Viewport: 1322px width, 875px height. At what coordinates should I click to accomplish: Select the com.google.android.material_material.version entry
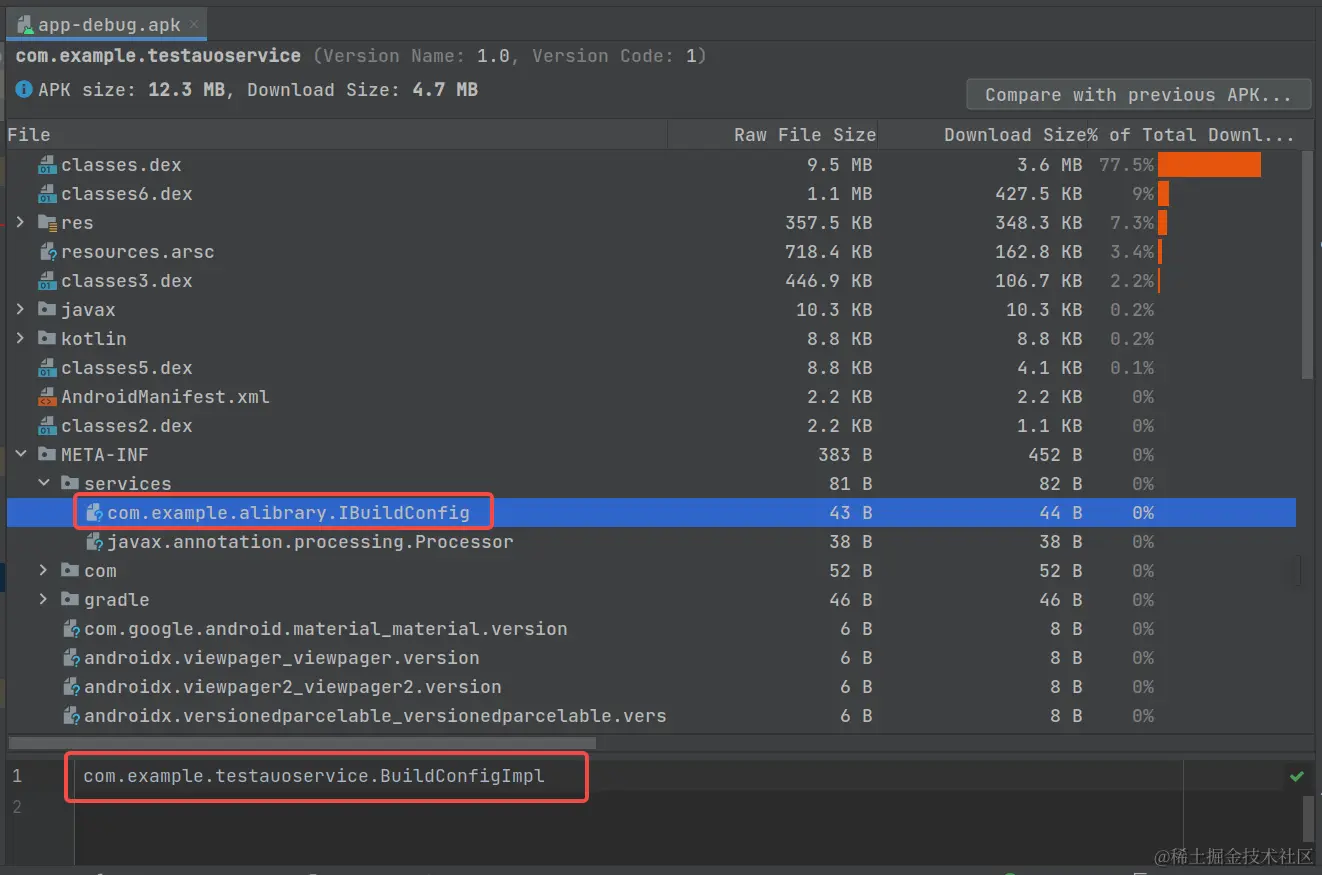tap(320, 628)
